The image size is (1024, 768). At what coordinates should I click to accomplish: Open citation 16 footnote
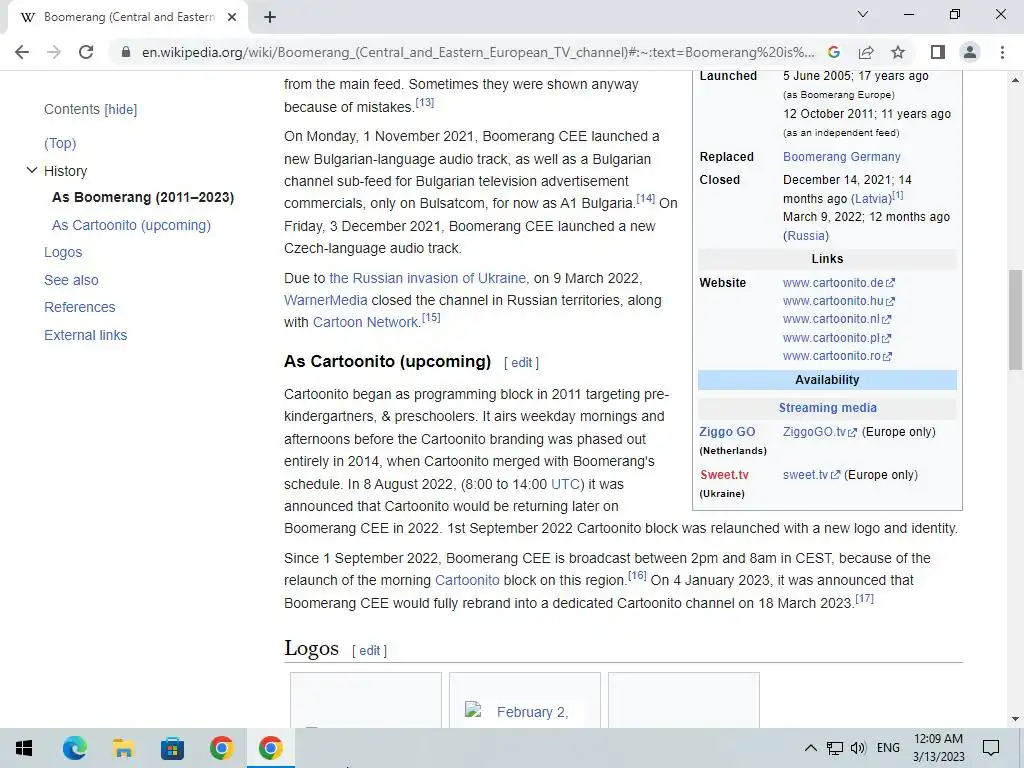(x=637, y=575)
